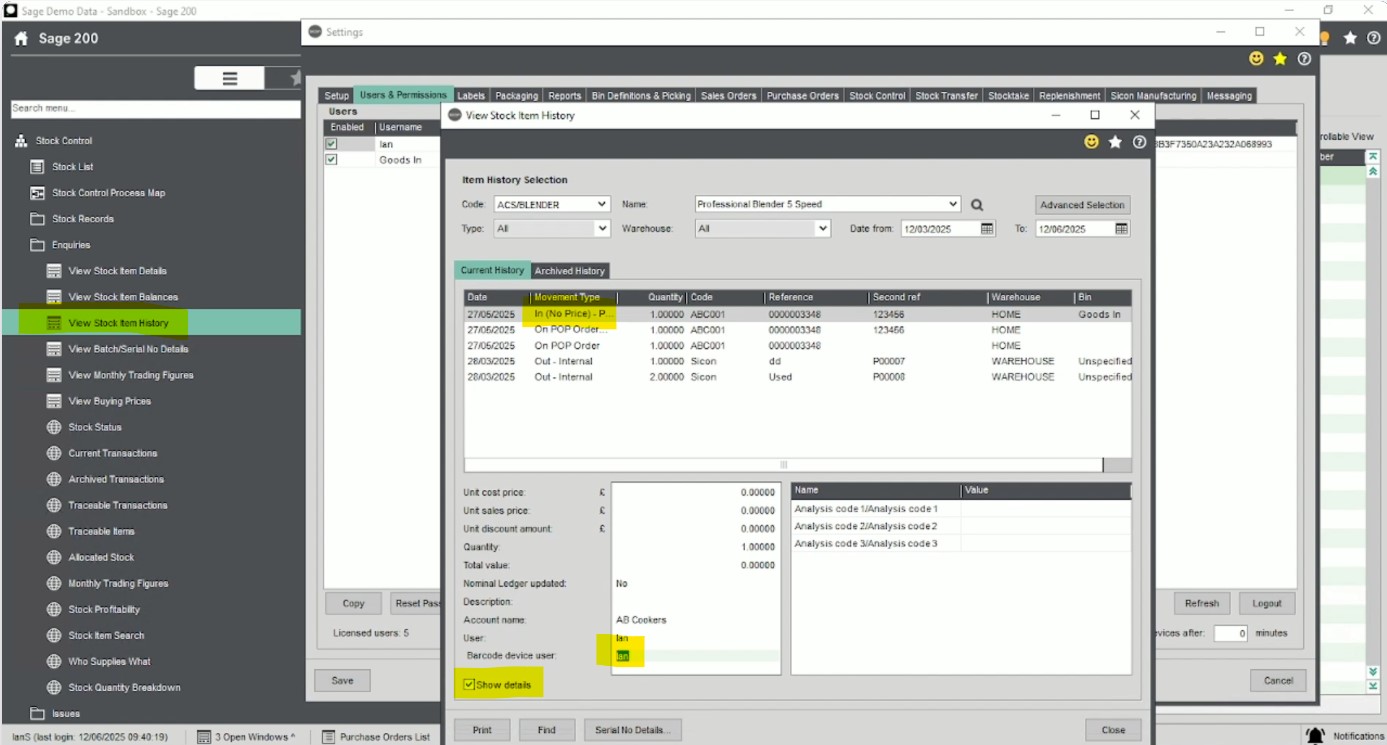The width and height of the screenshot is (1387, 745).
Task: Click the Serial No Details button
Action: click(633, 730)
